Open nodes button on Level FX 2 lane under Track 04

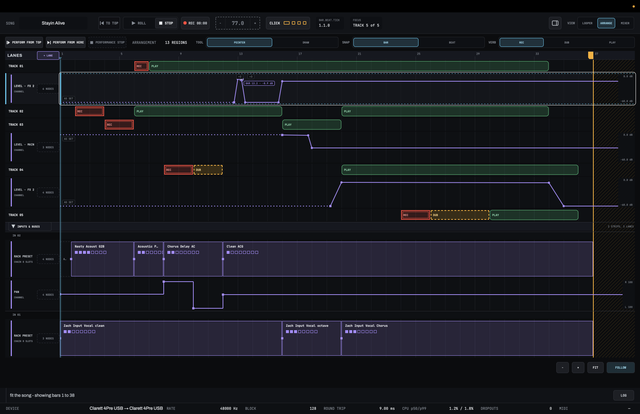[x=48, y=192]
